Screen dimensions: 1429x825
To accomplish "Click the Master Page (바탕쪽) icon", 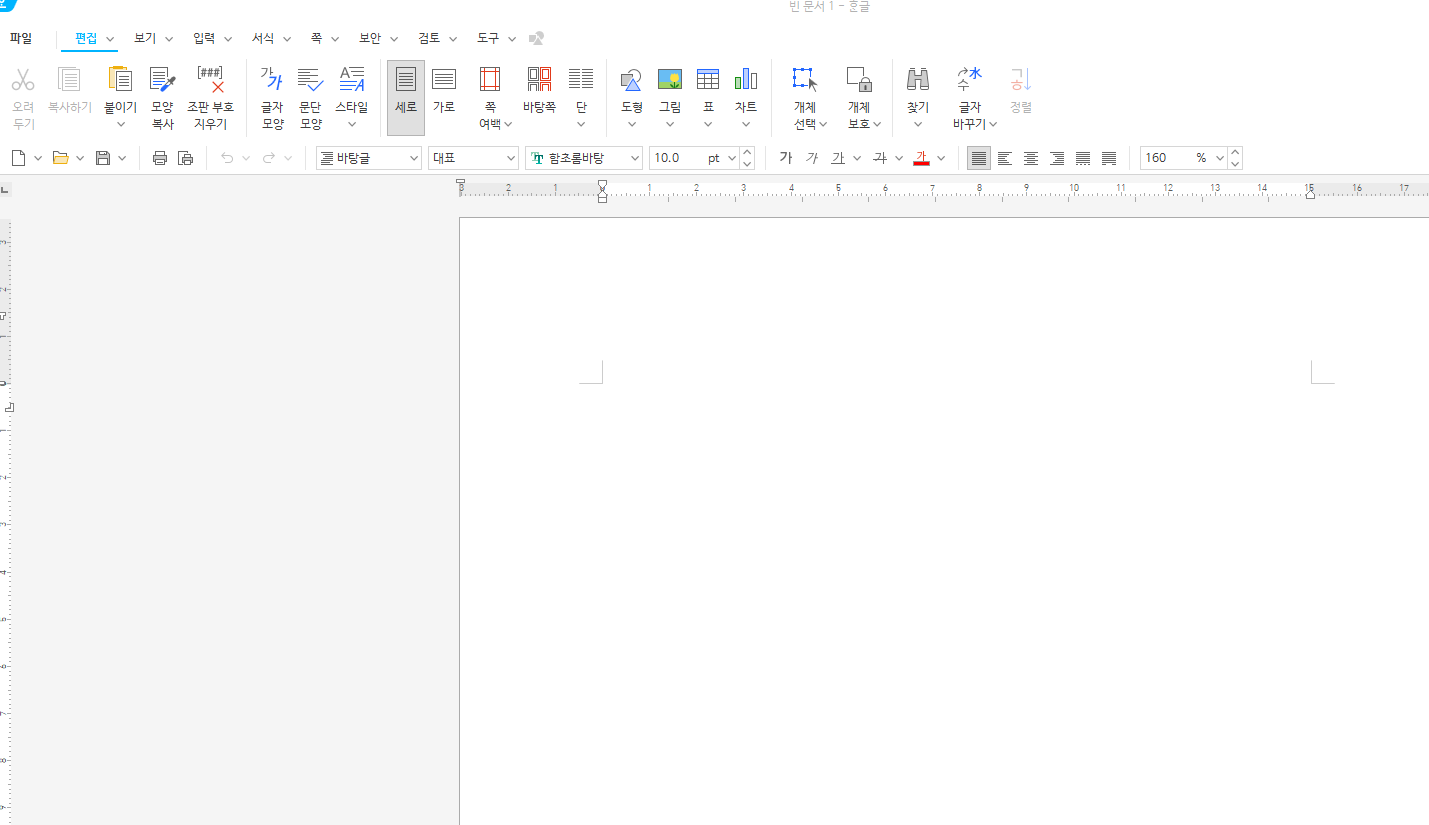I will click(539, 80).
